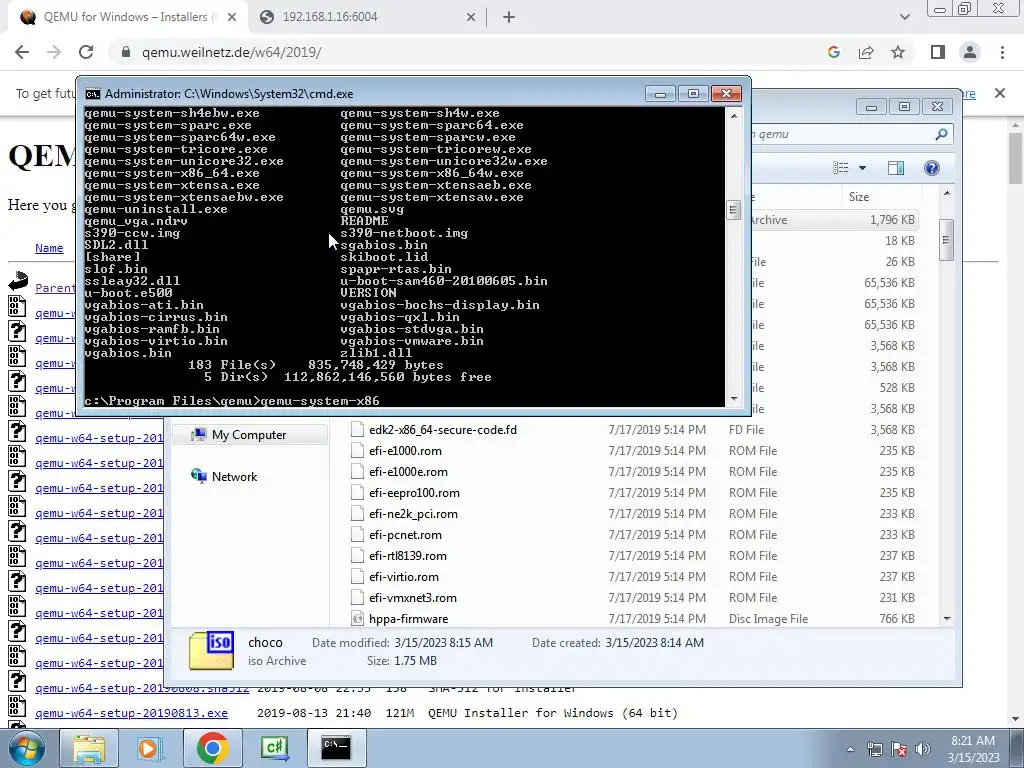Screen dimensions: 1024x768
Task: Click cmd window scrollbar up arrow
Action: point(733,116)
